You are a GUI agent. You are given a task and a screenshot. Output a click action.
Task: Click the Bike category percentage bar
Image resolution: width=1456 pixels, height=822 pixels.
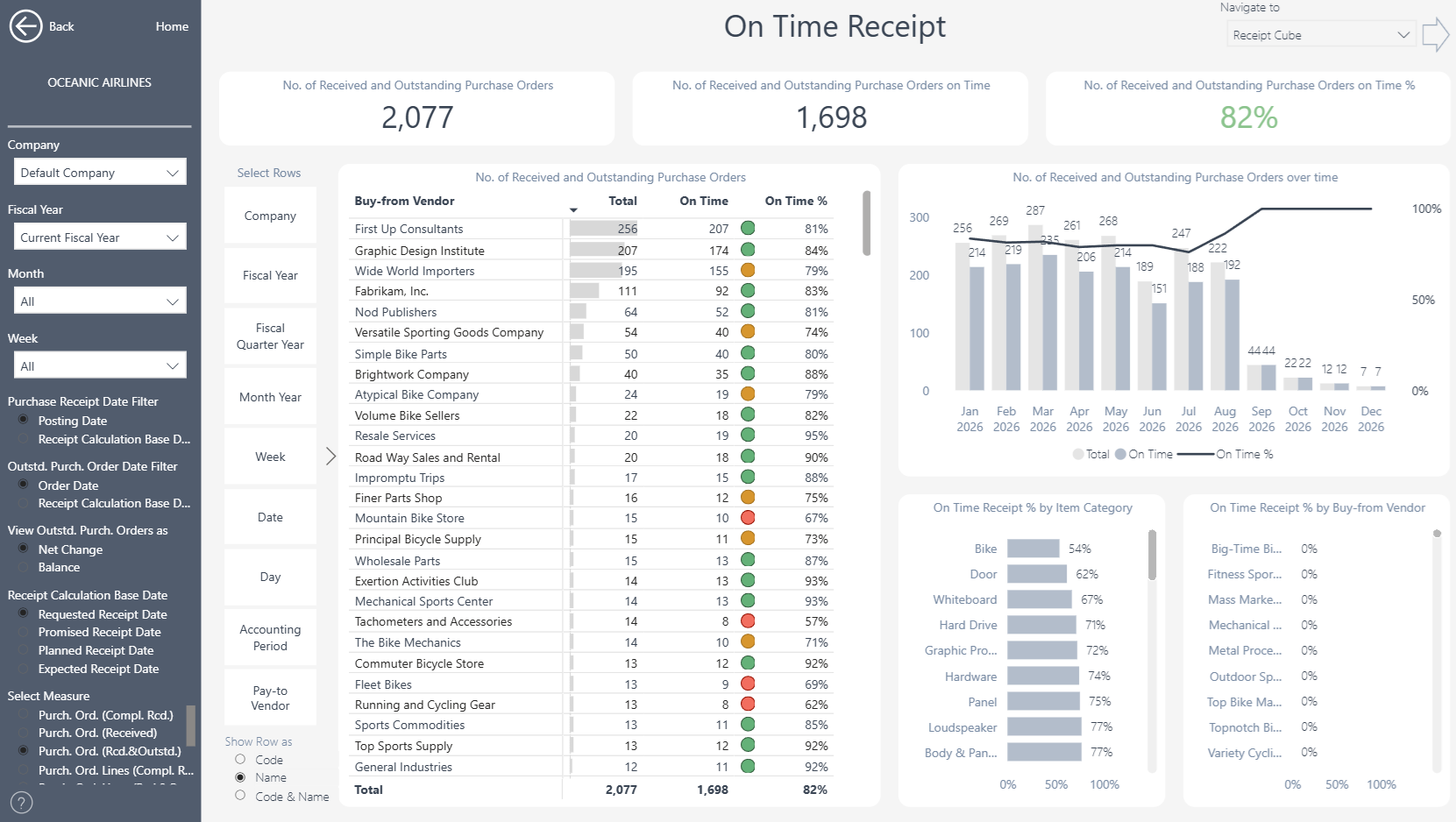(1033, 549)
